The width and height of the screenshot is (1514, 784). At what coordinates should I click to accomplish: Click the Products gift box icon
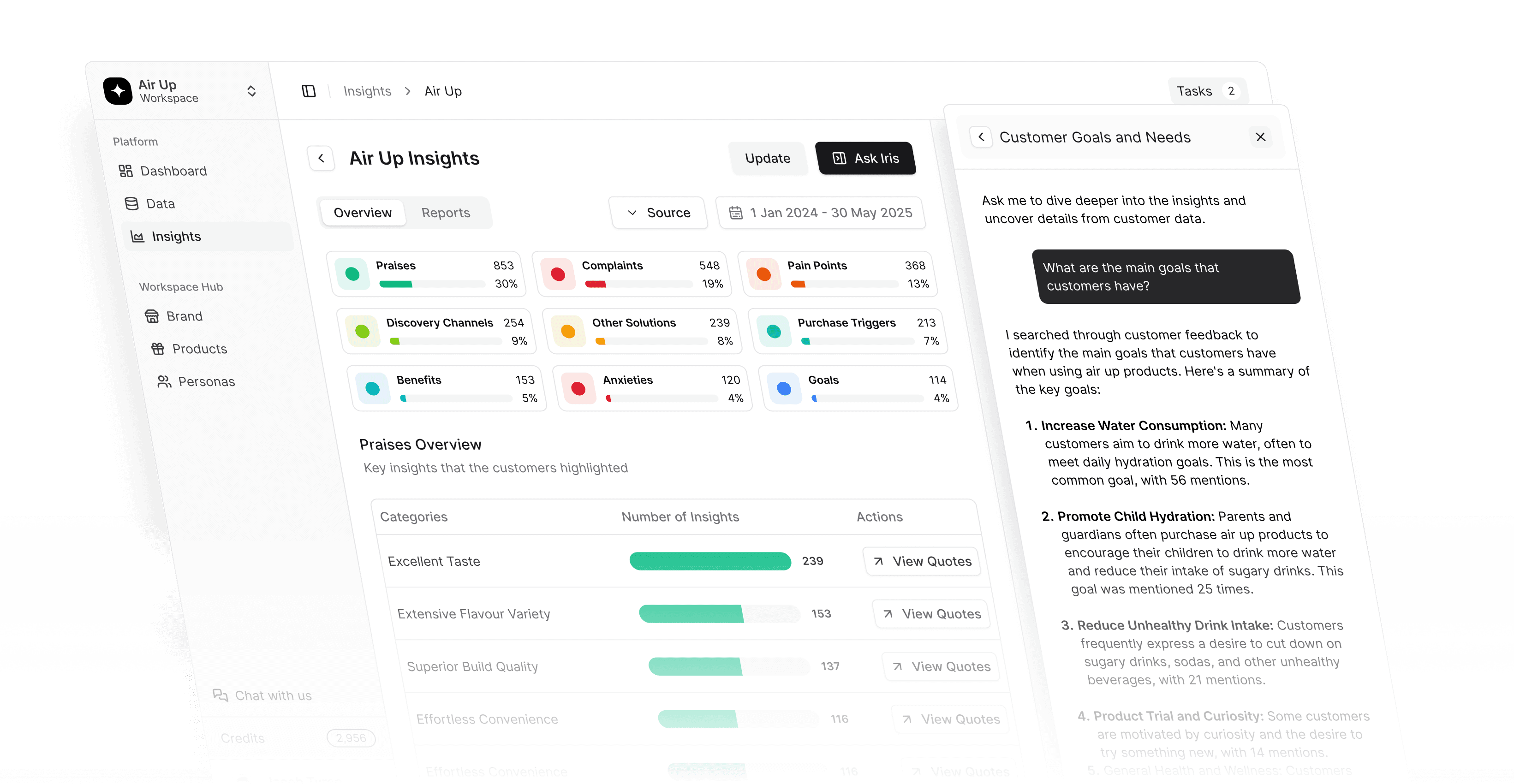[x=157, y=349]
